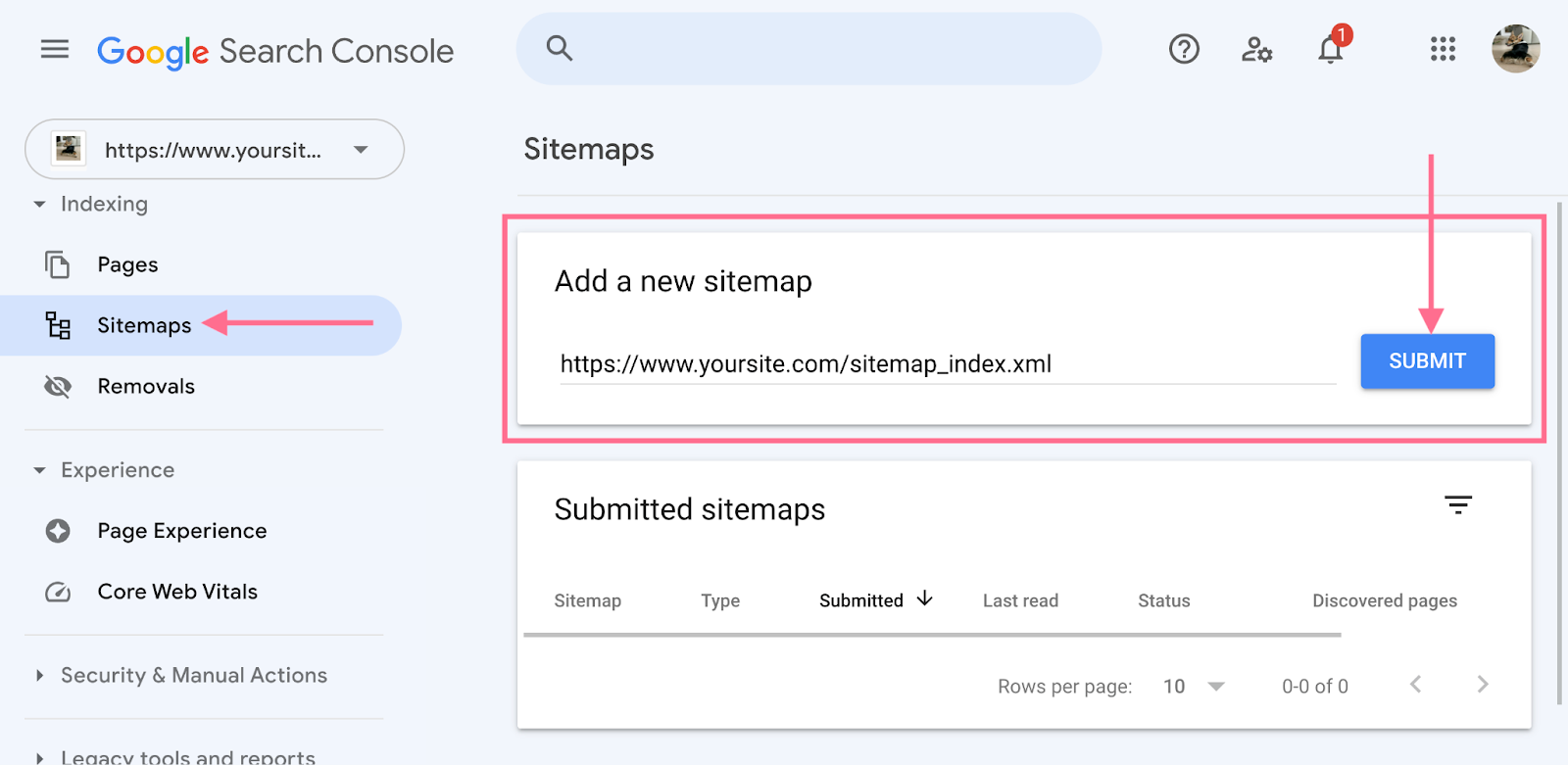The image size is (1568, 765).
Task: Sort by the Submitted column header
Action: point(862,600)
